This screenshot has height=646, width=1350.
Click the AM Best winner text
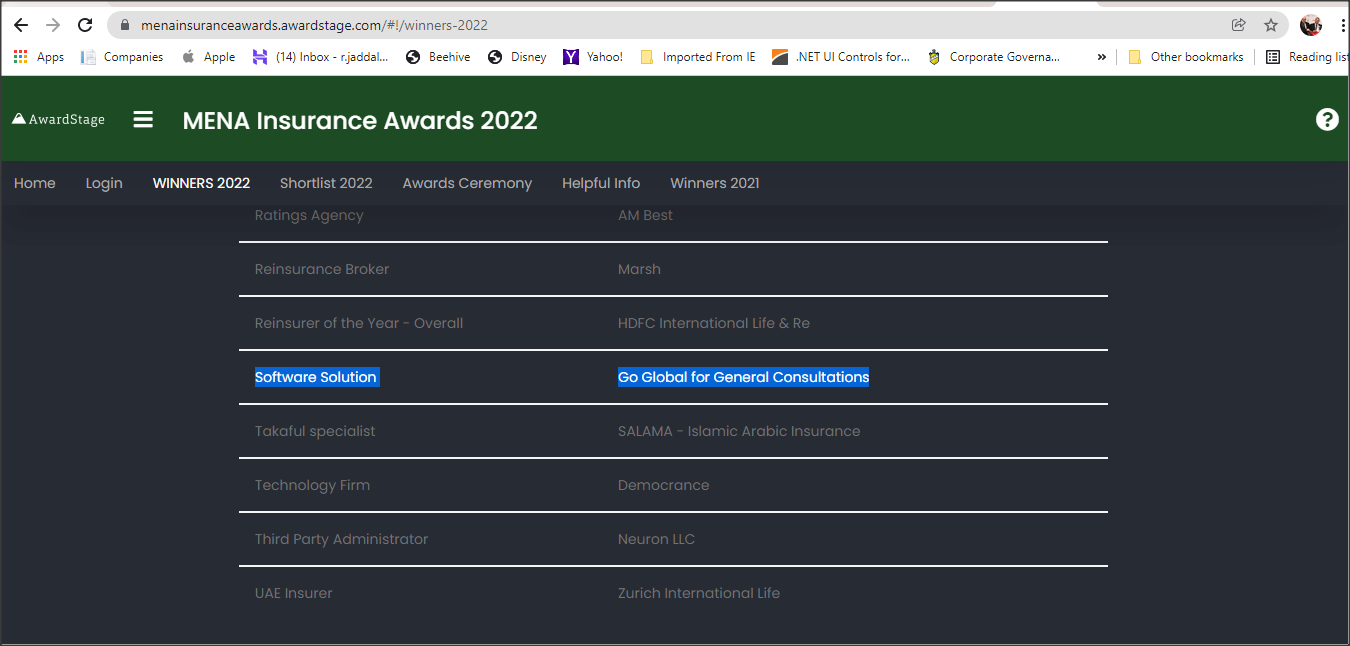[645, 215]
